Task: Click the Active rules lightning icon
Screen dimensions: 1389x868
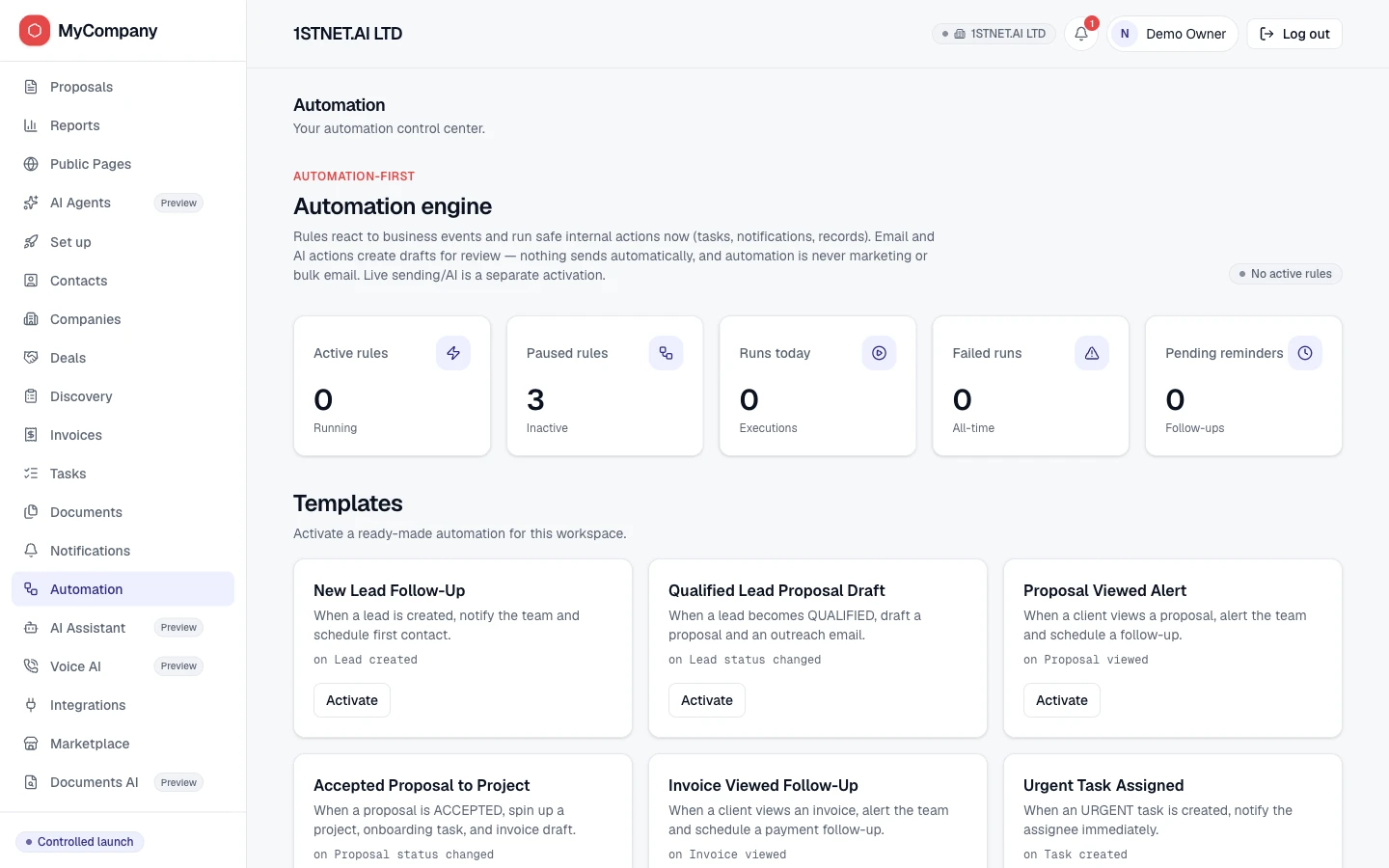Action: click(x=453, y=353)
